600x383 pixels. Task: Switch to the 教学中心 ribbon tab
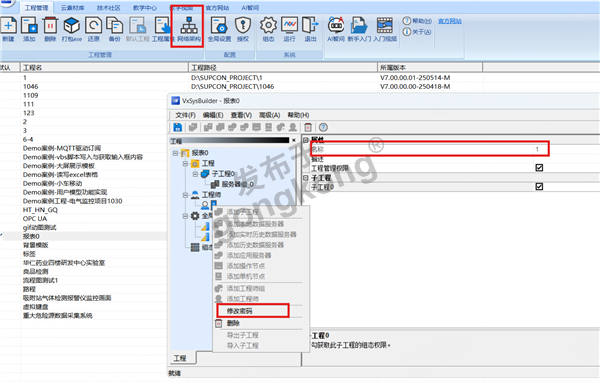pos(145,8)
